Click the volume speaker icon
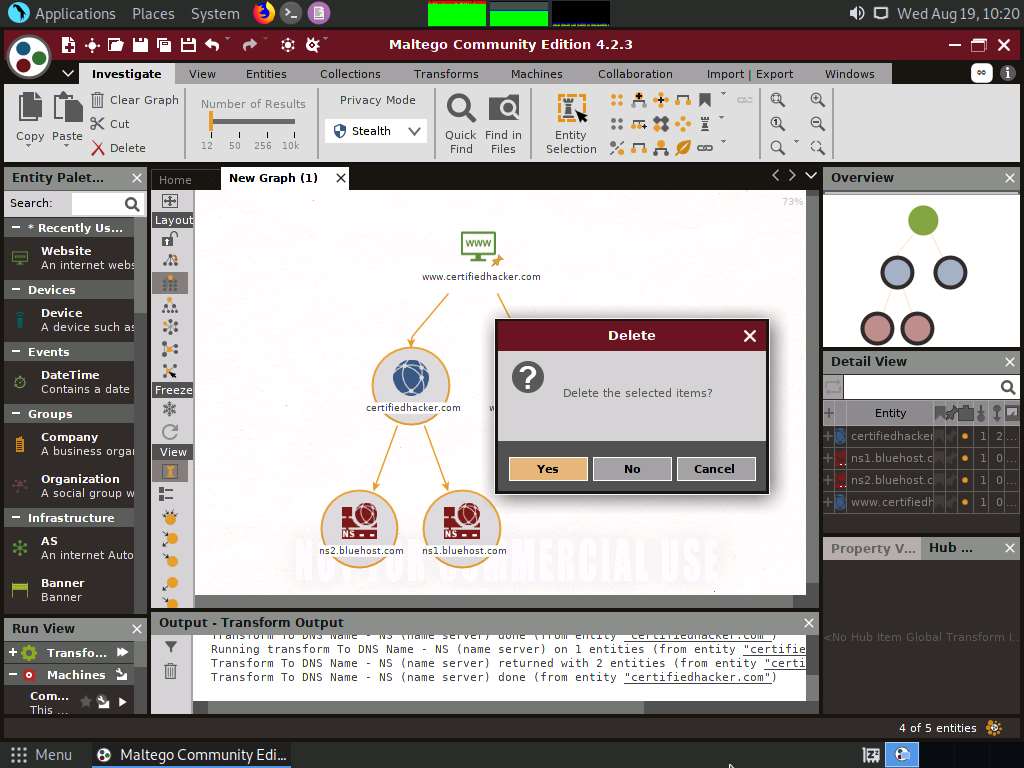Screen dimensions: 1024x768 coord(857,13)
